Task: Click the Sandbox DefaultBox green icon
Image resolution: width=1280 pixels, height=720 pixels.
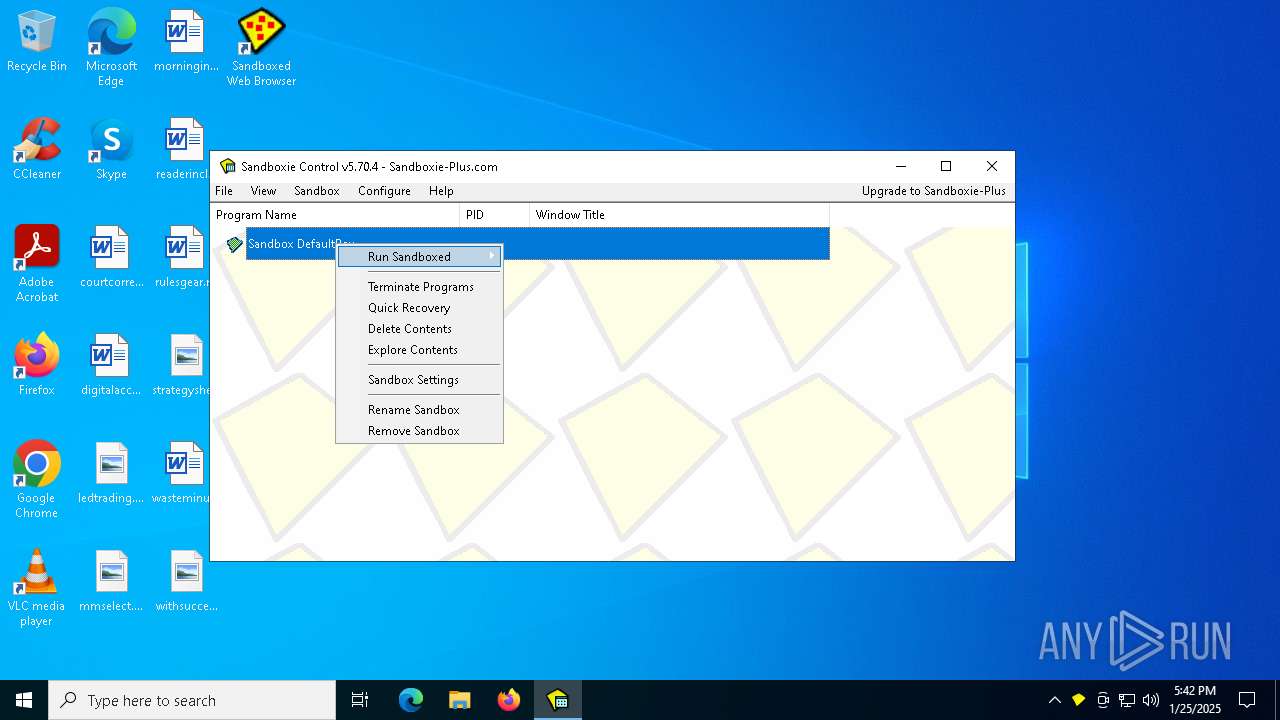Action: coord(234,244)
